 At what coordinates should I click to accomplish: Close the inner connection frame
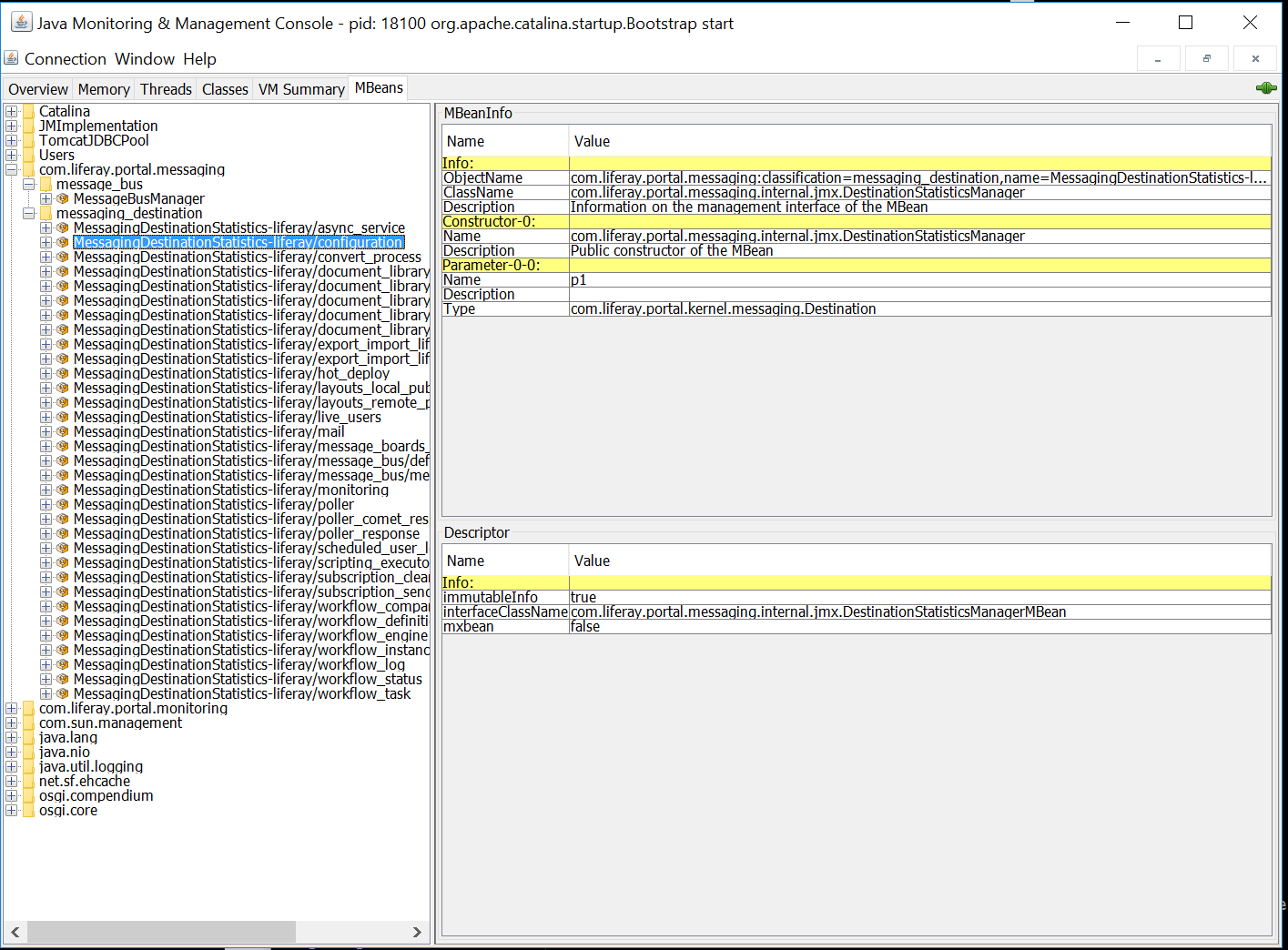pyautogui.click(x=1255, y=59)
